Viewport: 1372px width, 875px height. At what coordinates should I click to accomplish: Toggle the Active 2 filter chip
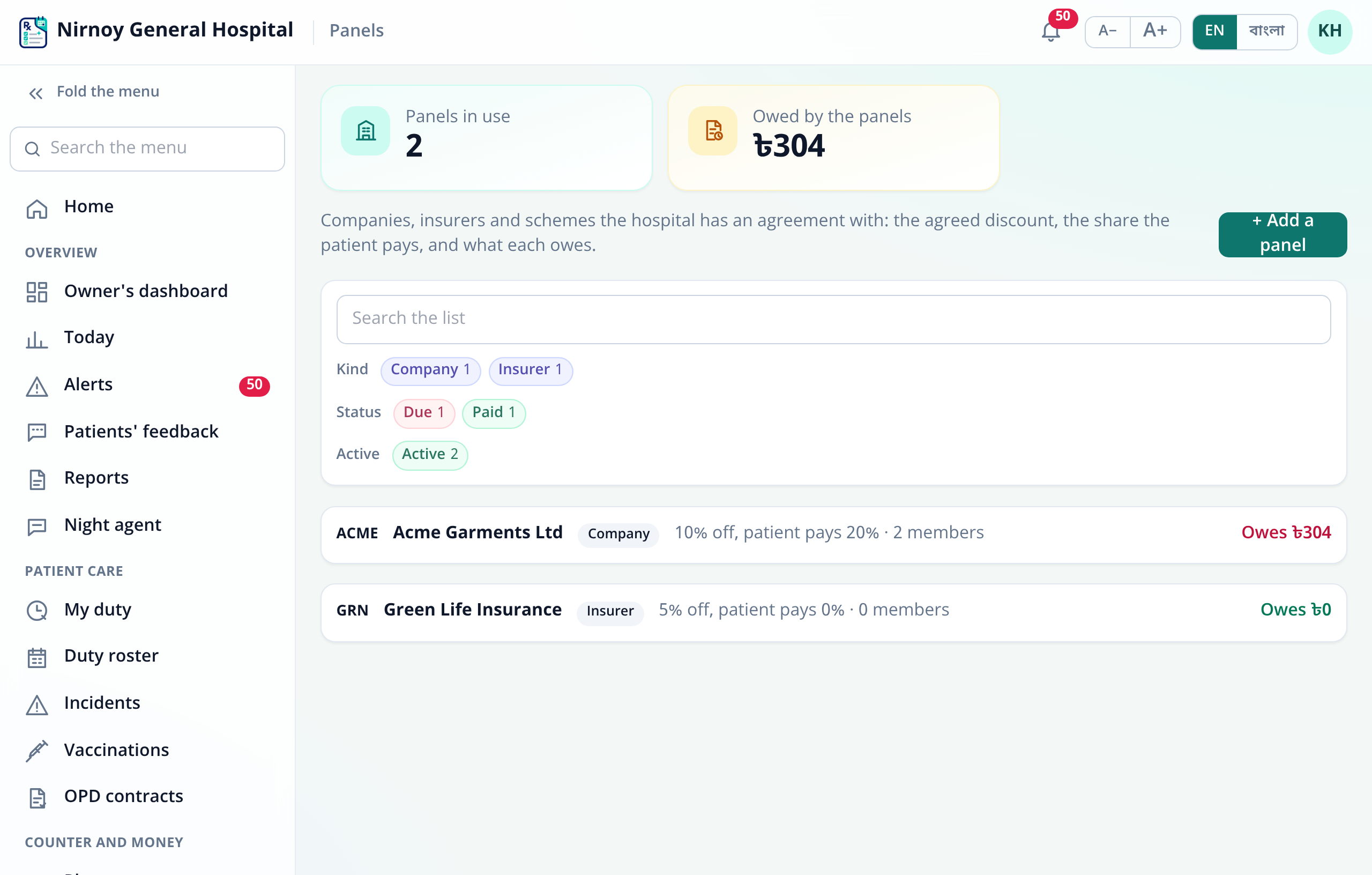[430, 455]
